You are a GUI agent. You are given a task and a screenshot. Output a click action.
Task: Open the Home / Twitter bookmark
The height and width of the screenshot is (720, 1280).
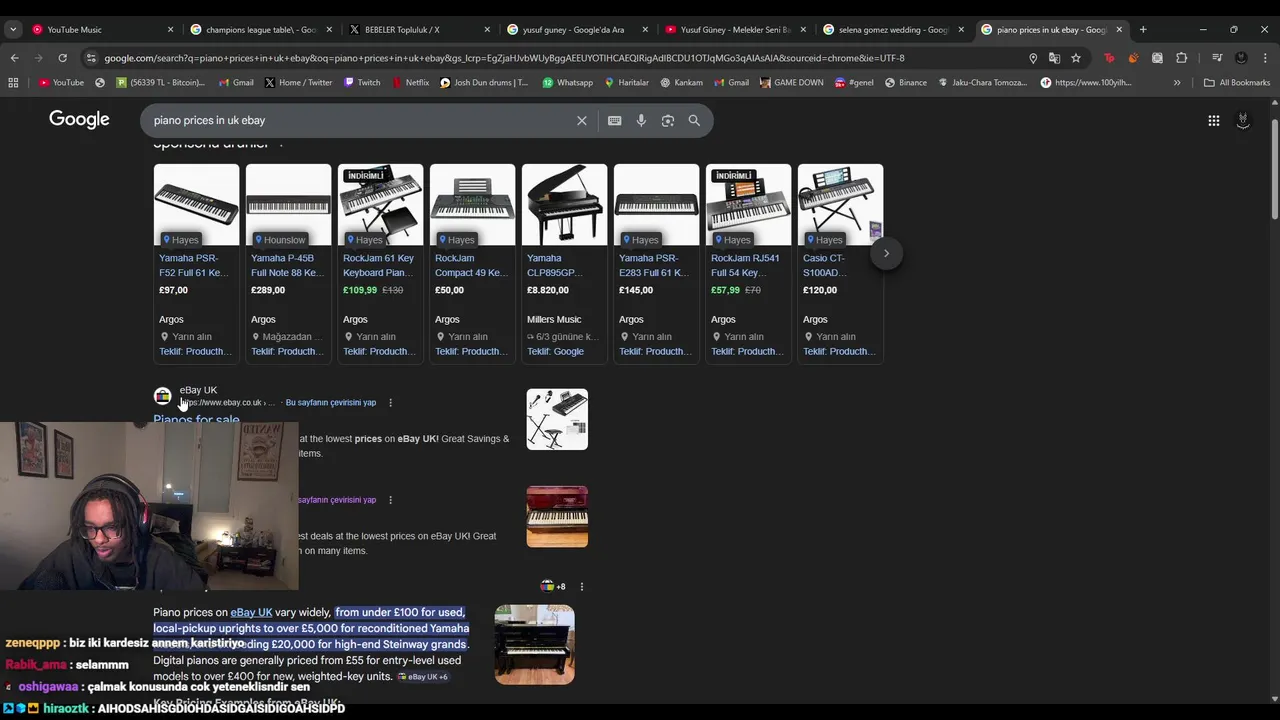(x=298, y=82)
